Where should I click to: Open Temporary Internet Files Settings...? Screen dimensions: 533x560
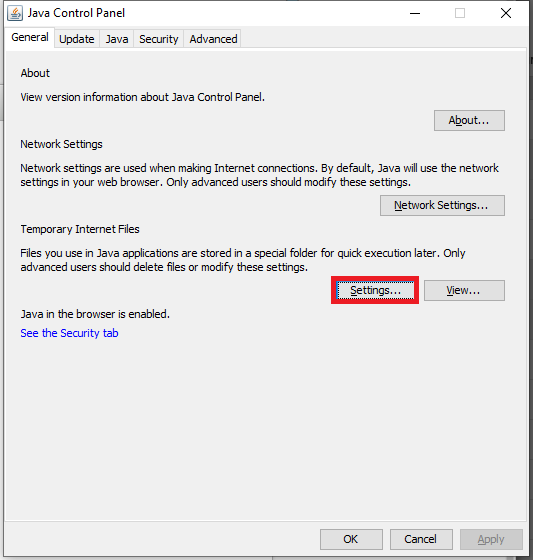(x=375, y=290)
